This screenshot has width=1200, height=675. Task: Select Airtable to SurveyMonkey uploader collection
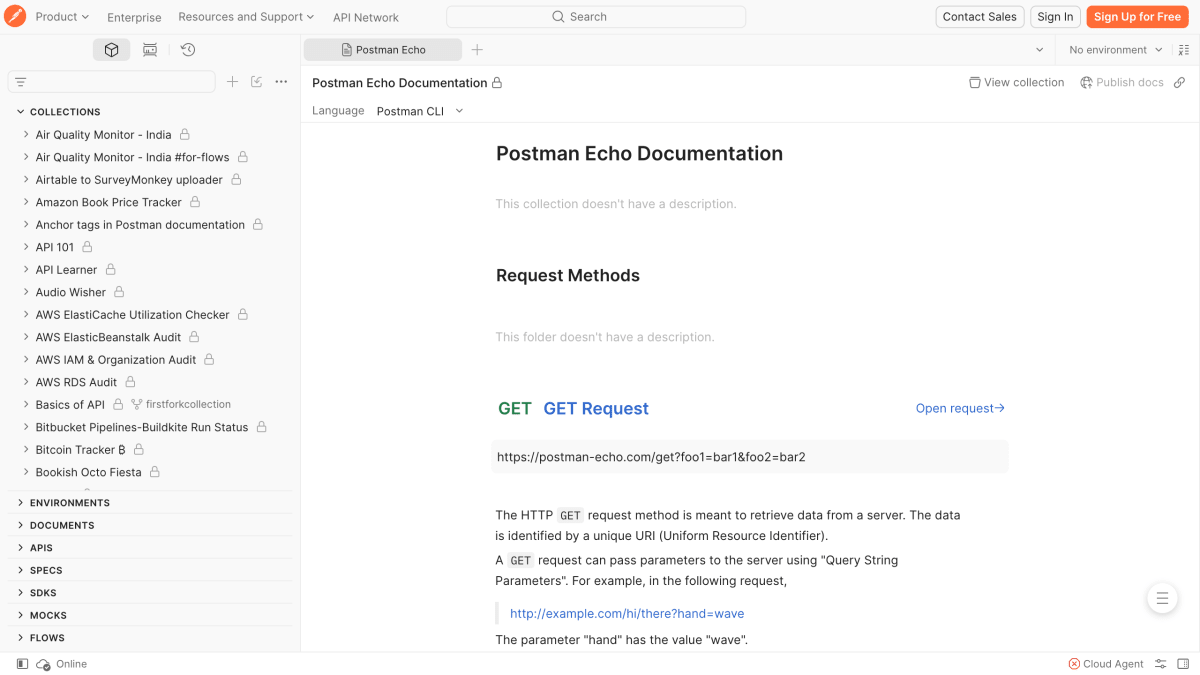tap(129, 180)
